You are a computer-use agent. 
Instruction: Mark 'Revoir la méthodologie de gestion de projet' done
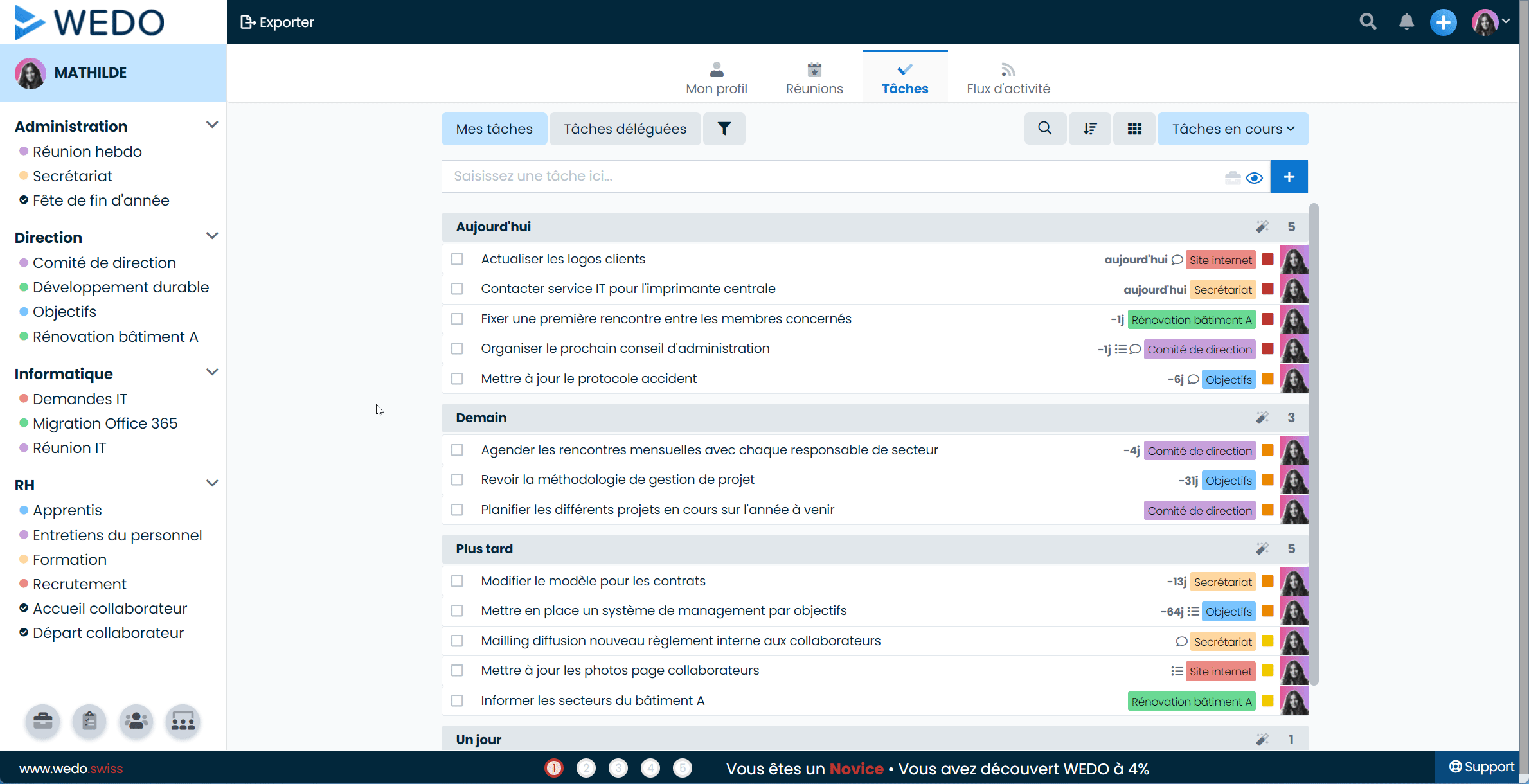coord(457,480)
